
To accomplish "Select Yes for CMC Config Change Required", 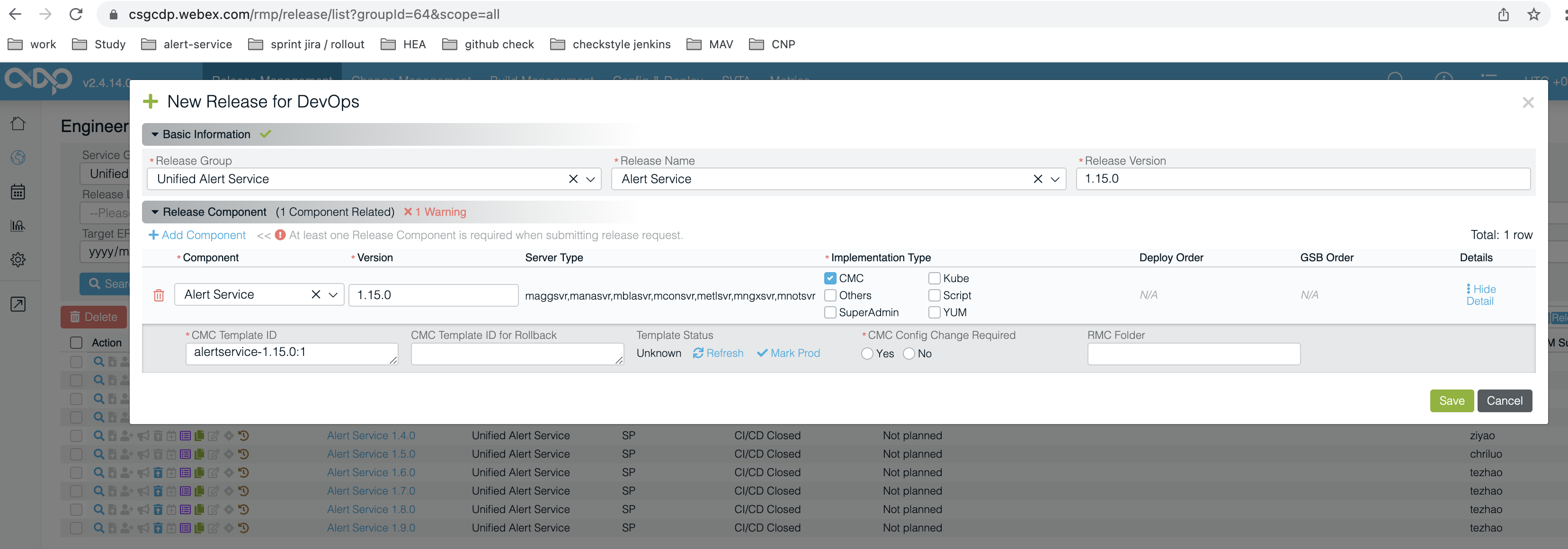I will [x=867, y=354].
